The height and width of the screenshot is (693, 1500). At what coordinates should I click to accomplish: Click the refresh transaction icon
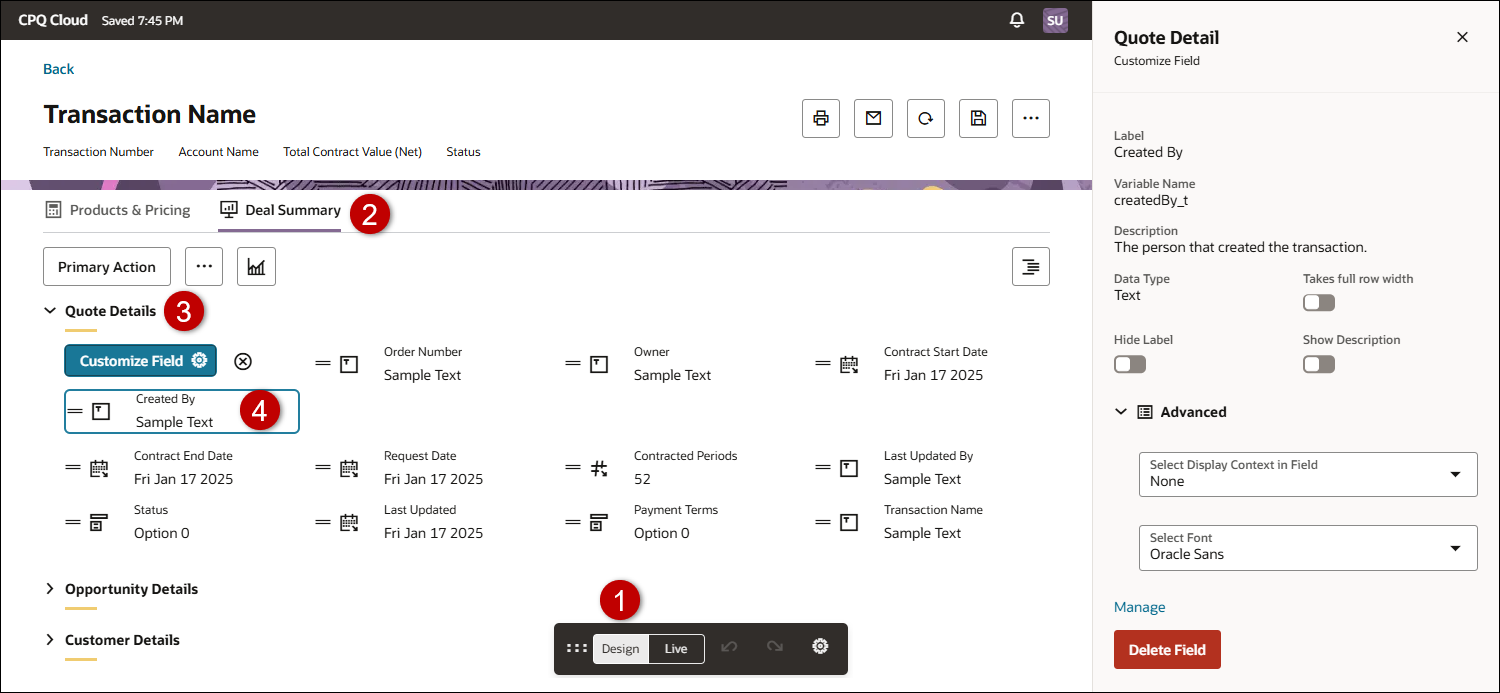click(925, 118)
